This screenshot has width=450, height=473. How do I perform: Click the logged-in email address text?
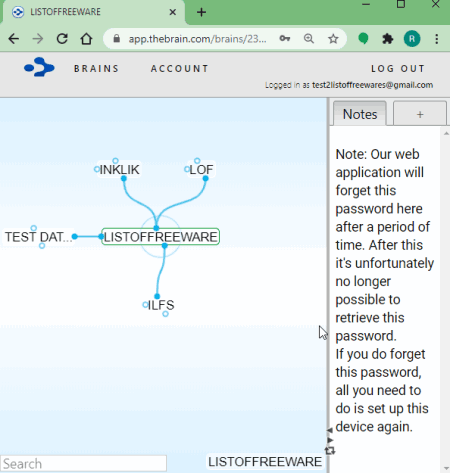coord(372,85)
